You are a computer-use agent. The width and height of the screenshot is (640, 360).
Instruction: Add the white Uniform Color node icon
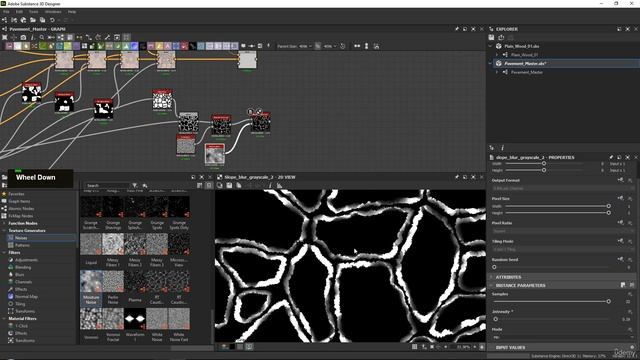pos(18,46)
